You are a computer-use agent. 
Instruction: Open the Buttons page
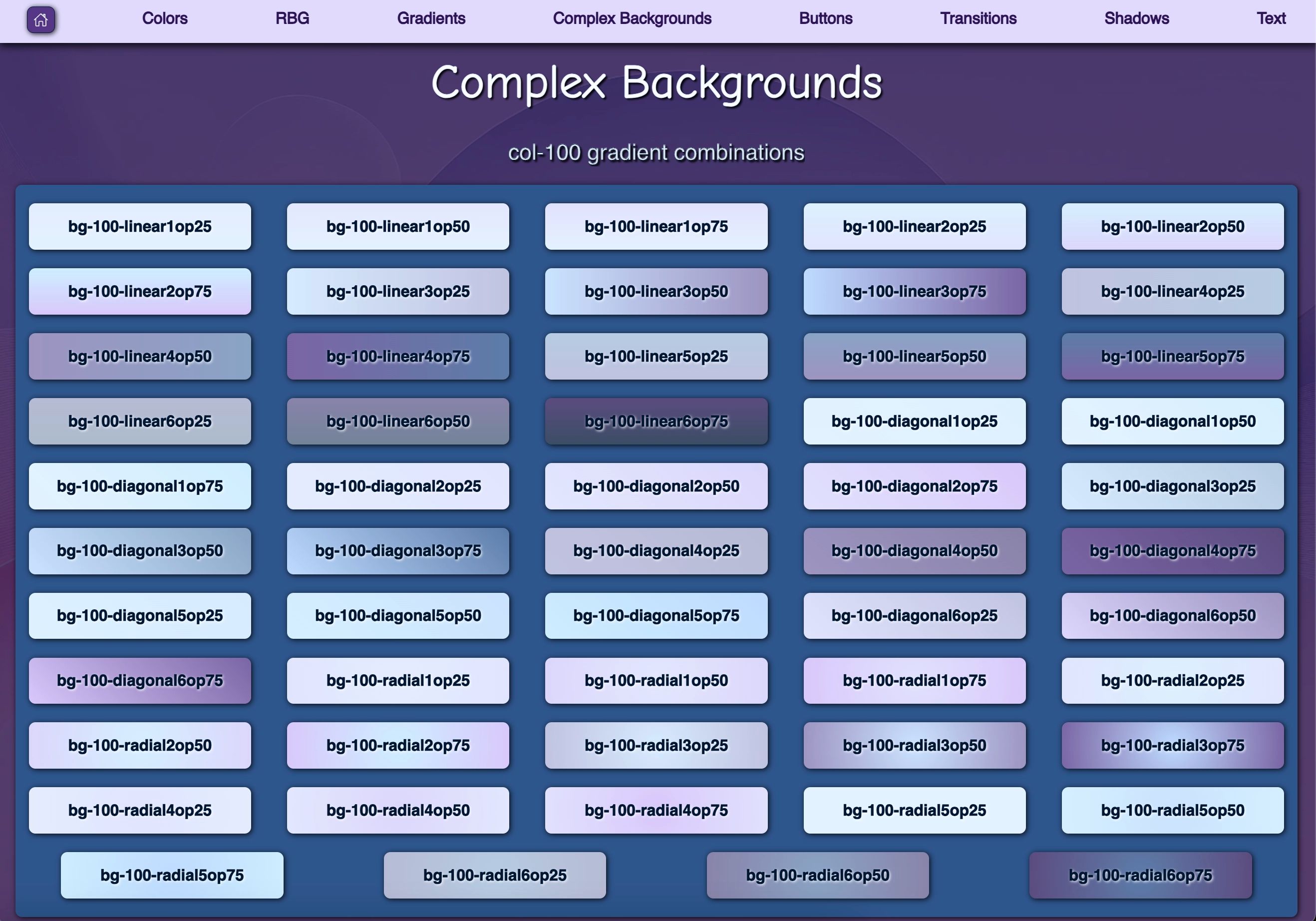[825, 18]
